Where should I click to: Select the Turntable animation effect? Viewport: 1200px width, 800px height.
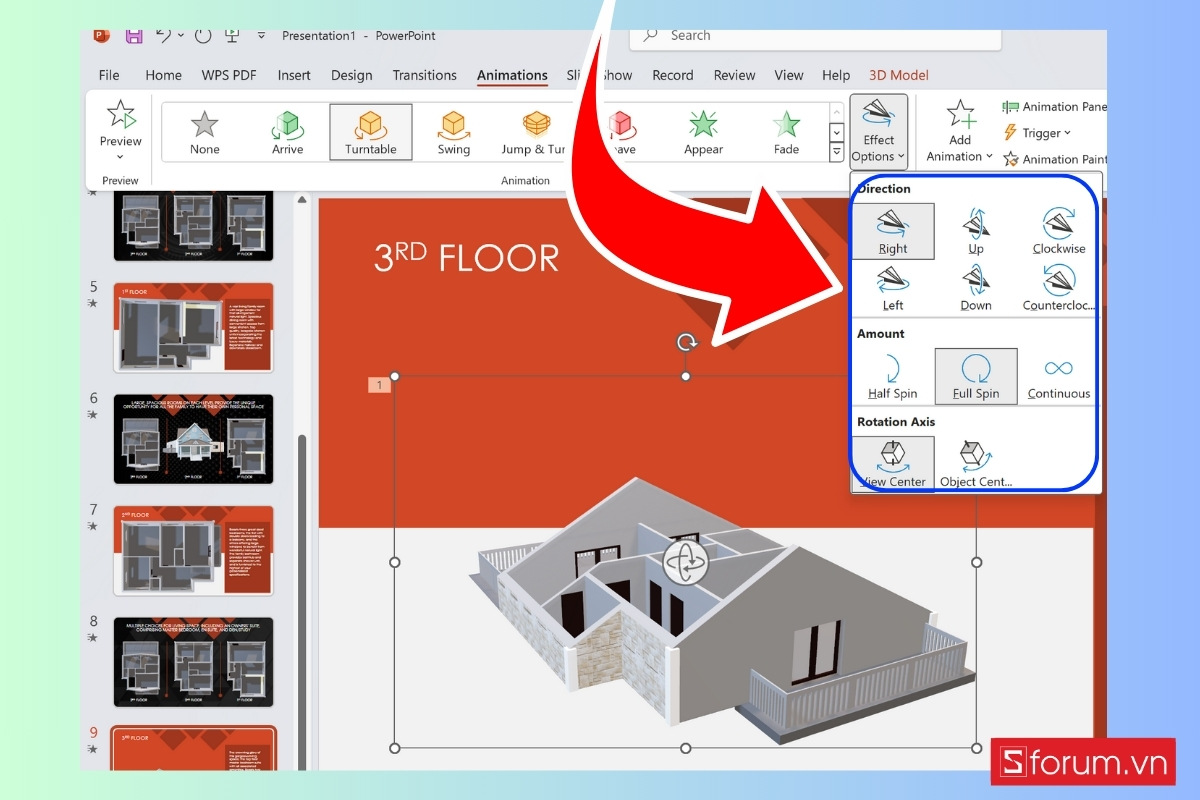[370, 131]
